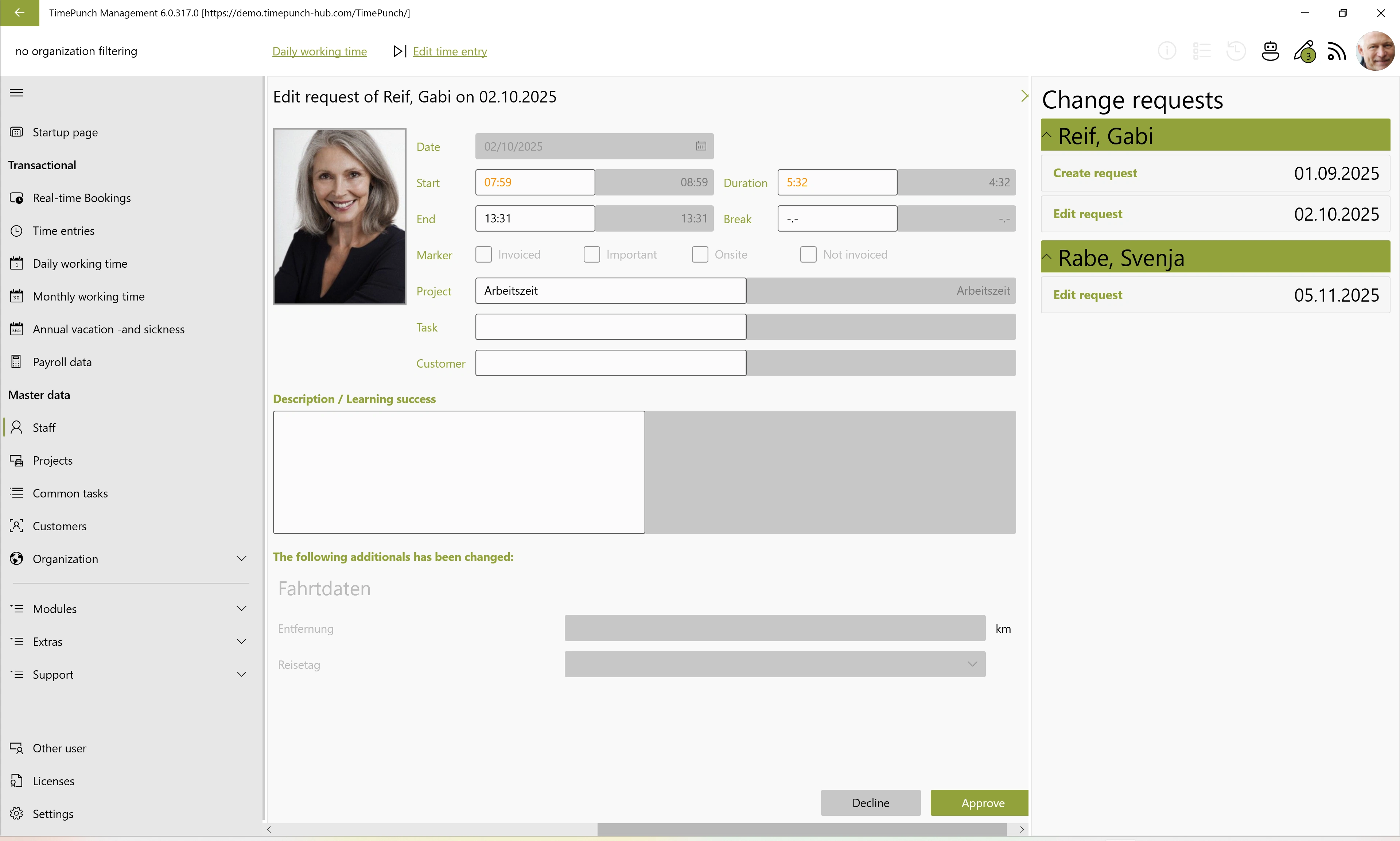Check the Invoiced marker checkbox
Viewport: 1400px width, 841px height.
484,255
